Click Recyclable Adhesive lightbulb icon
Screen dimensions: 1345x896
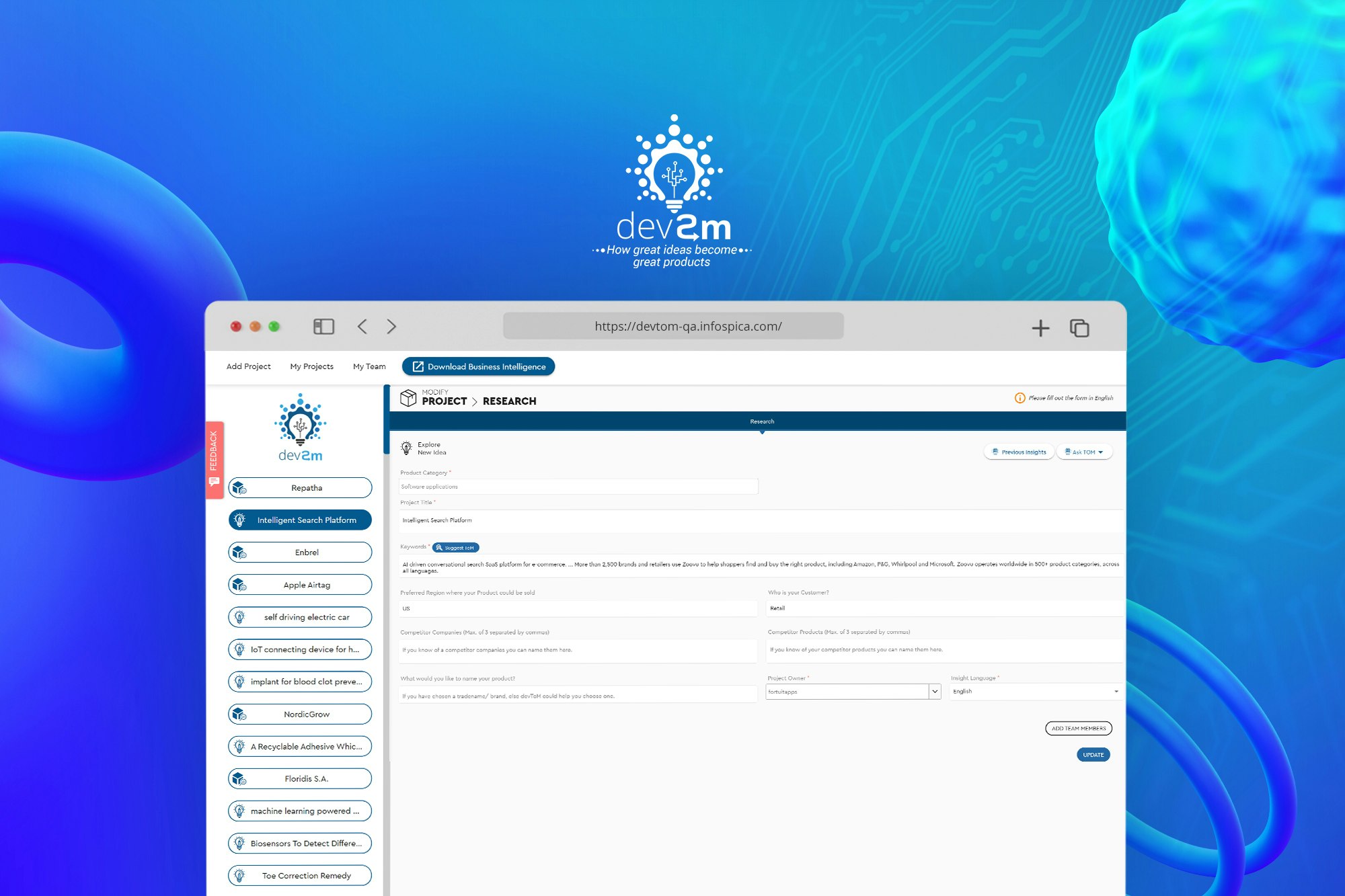click(x=239, y=746)
